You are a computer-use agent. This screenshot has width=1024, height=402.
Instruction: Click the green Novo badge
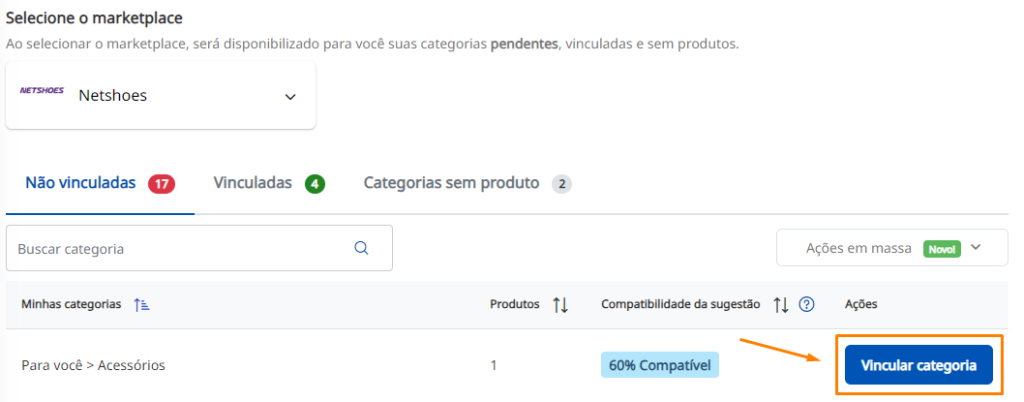coord(942,249)
